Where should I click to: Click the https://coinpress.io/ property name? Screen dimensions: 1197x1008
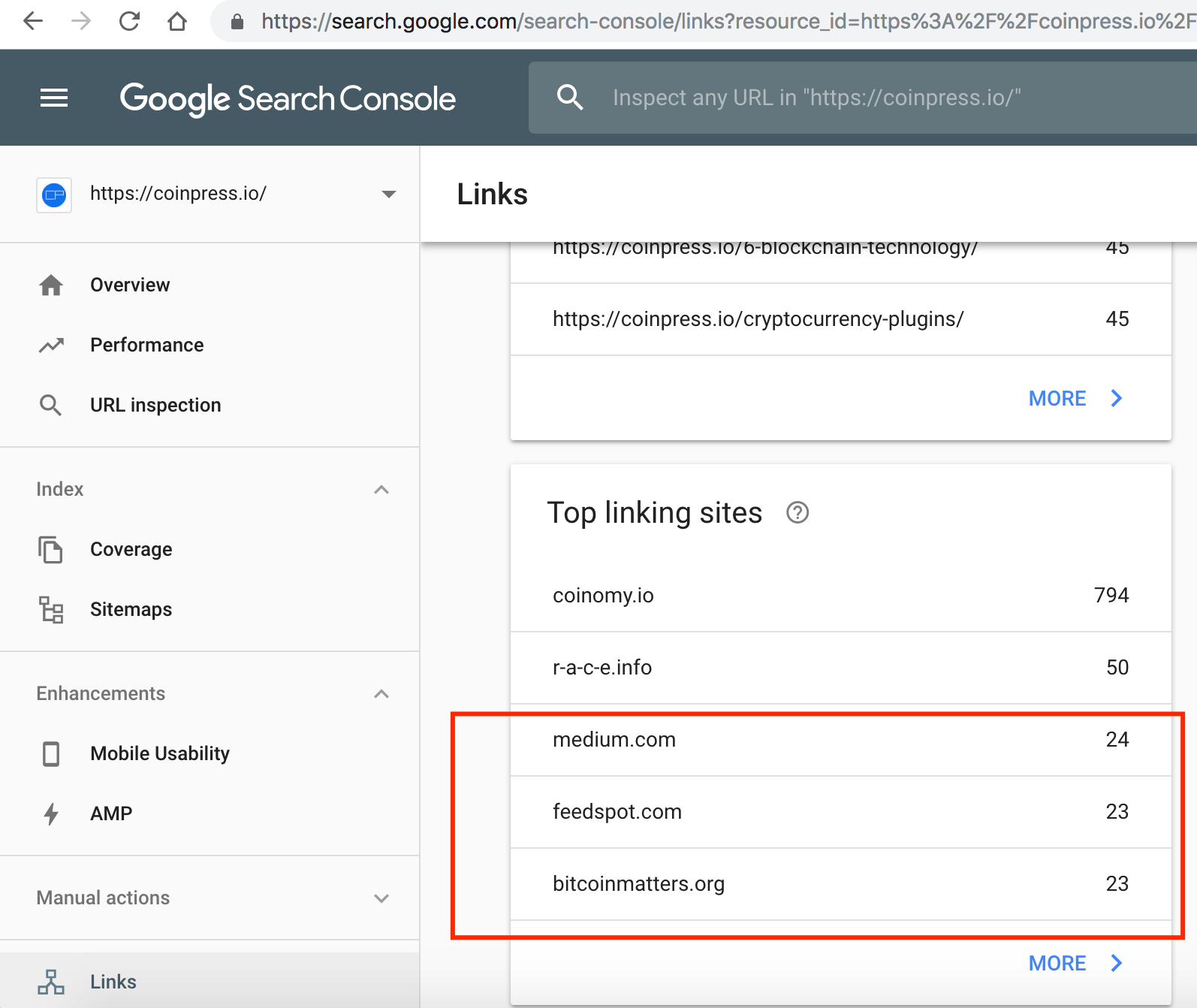[x=178, y=194]
